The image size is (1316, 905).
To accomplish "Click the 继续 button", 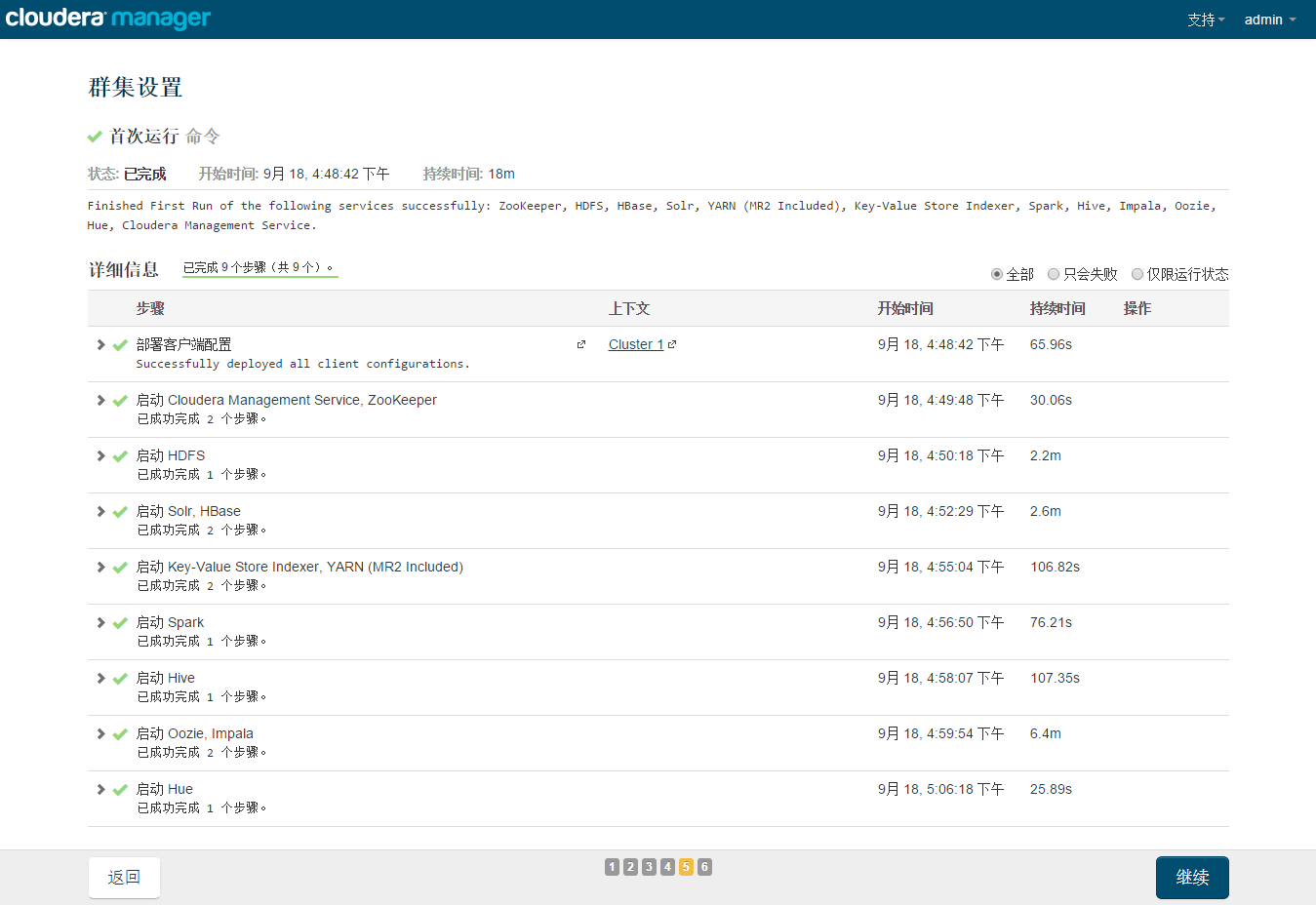I will [1192, 878].
